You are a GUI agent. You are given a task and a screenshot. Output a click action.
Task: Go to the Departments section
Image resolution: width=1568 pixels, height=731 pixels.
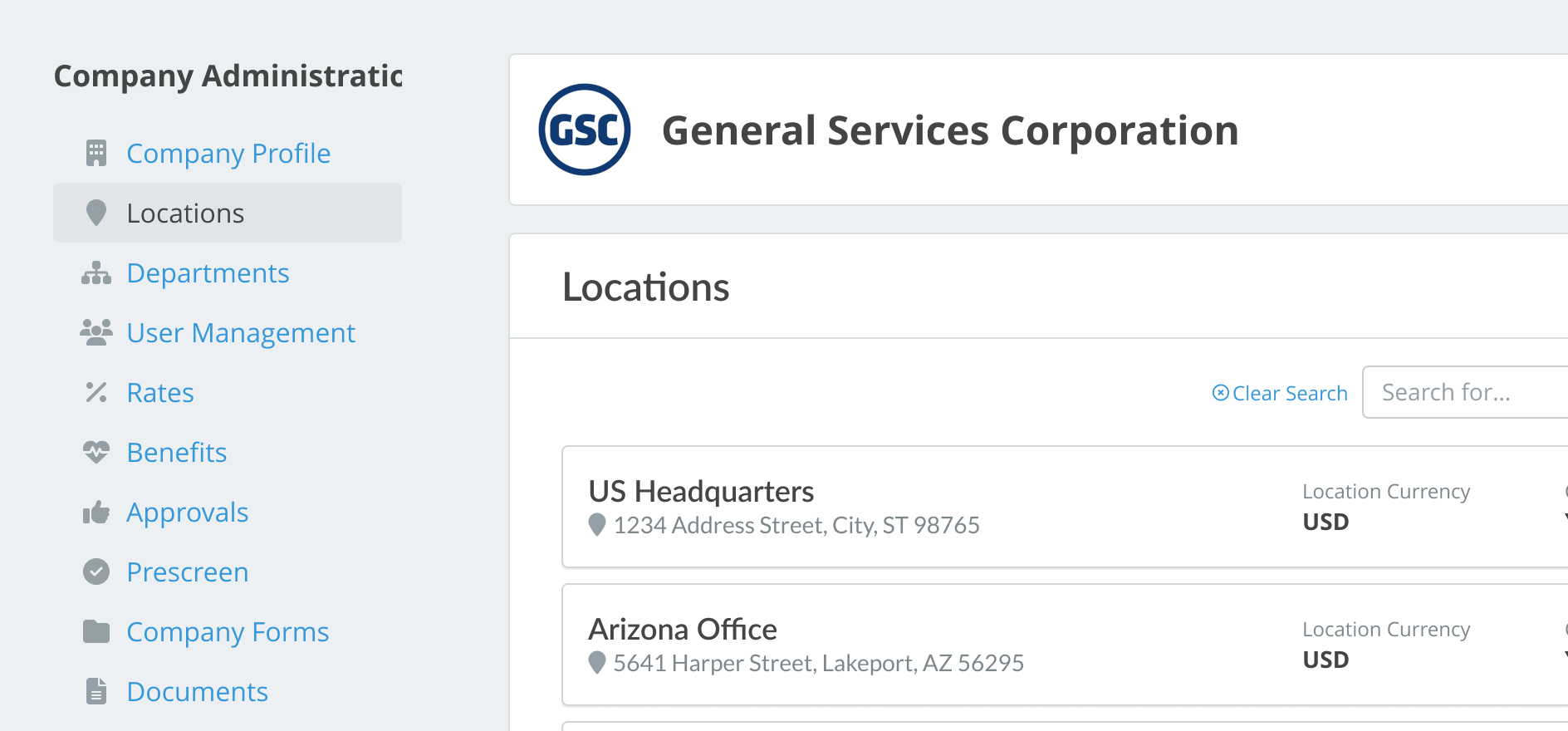point(208,272)
